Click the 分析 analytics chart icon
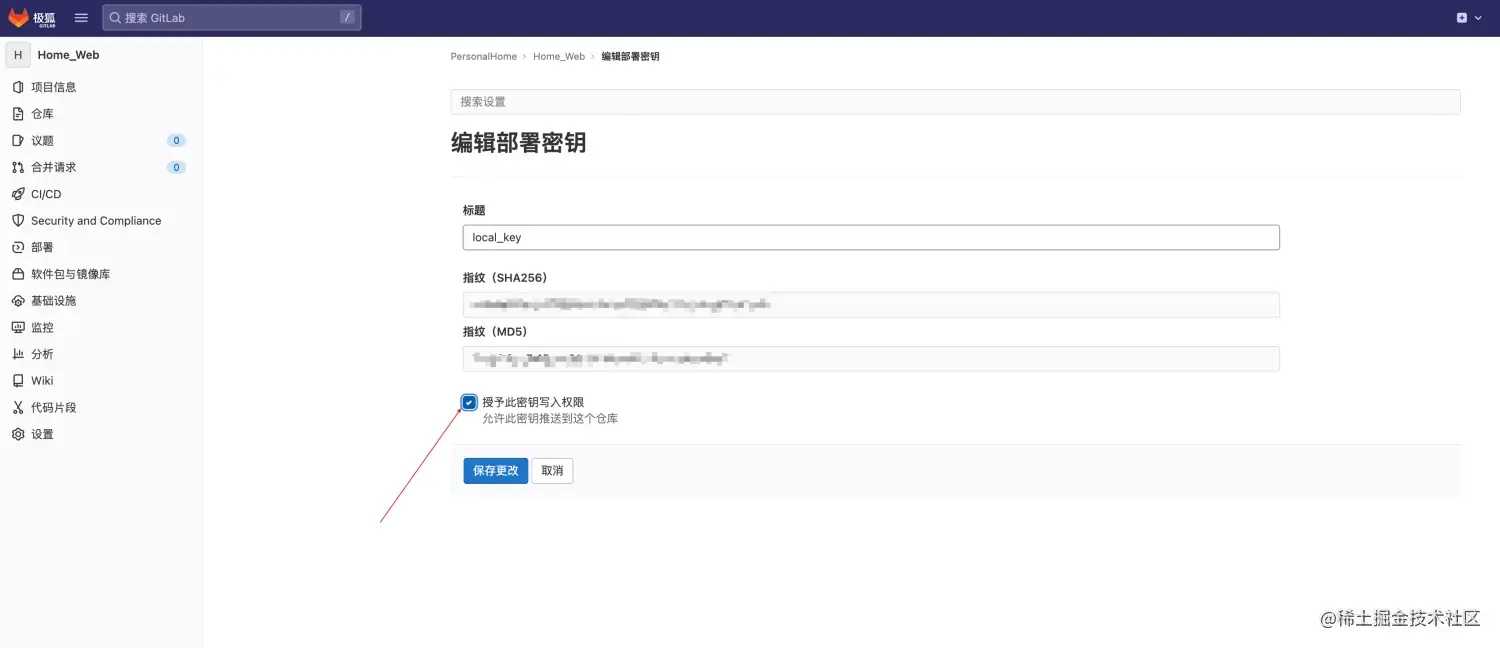Viewport: 1500px width, 648px height. (18, 354)
